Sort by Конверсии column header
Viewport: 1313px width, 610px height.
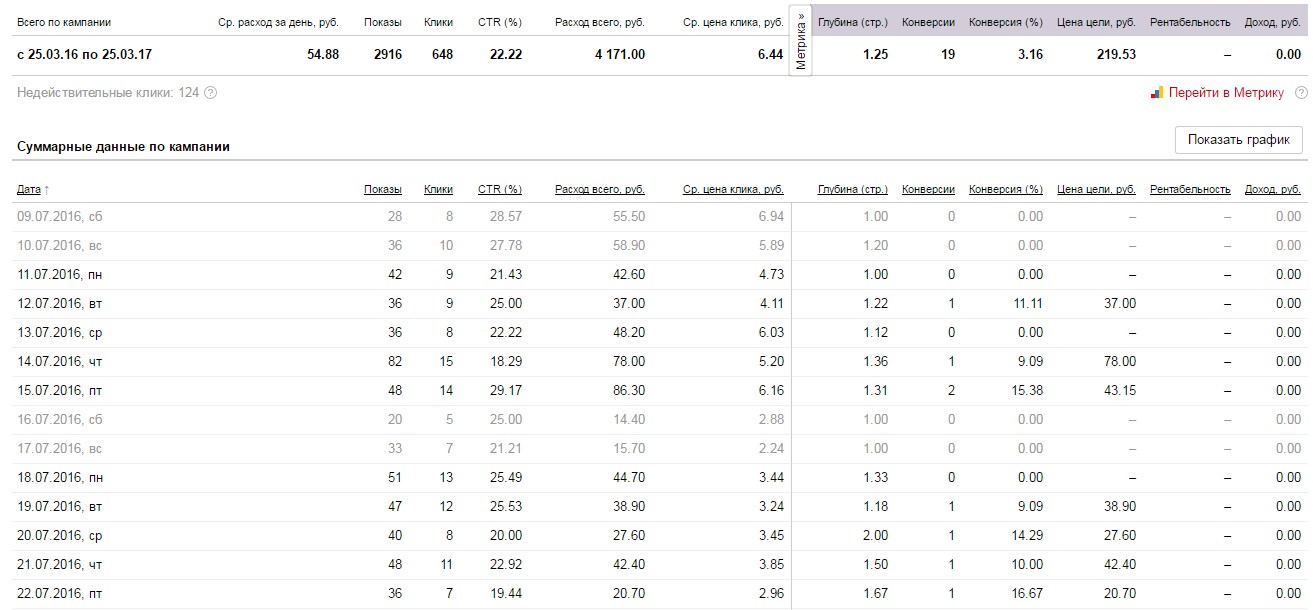pos(928,189)
